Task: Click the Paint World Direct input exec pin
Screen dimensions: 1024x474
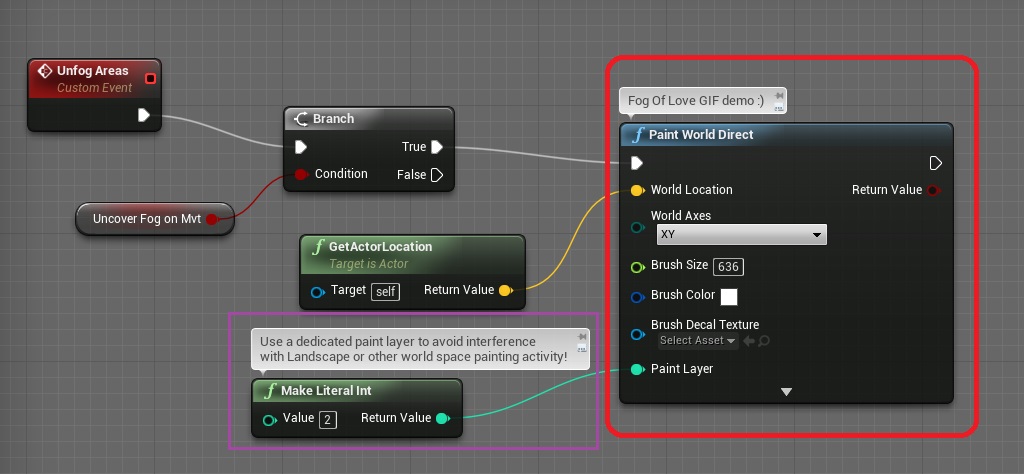Action: click(637, 163)
